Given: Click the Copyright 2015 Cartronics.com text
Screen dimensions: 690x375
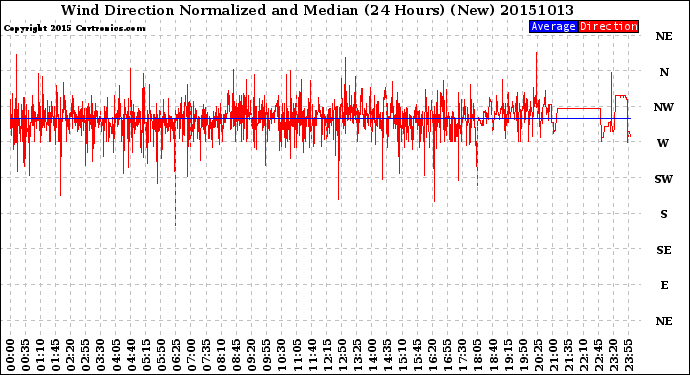Looking at the screenshot, I should [74, 29].
